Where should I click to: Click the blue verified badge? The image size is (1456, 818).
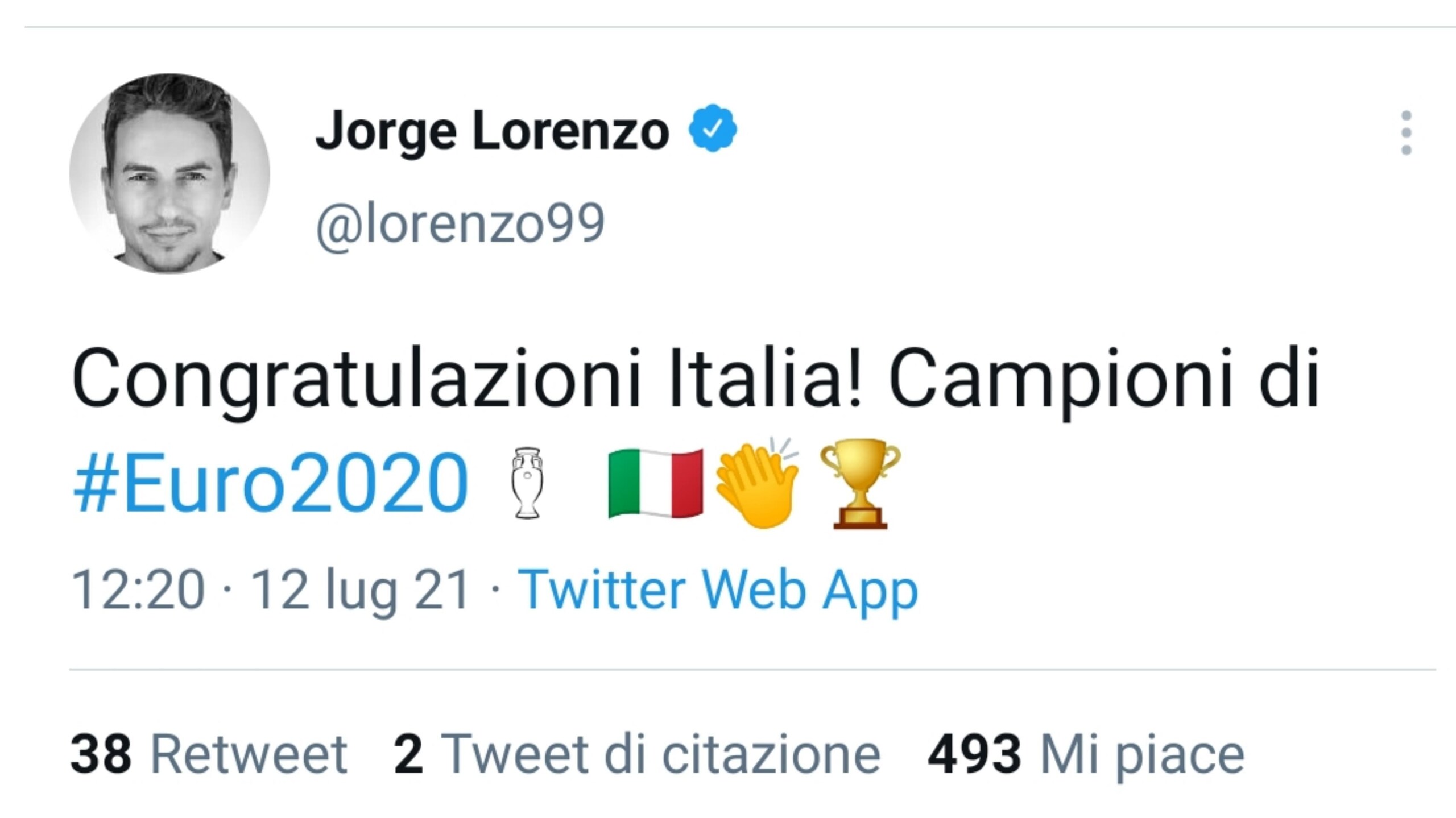tap(713, 128)
